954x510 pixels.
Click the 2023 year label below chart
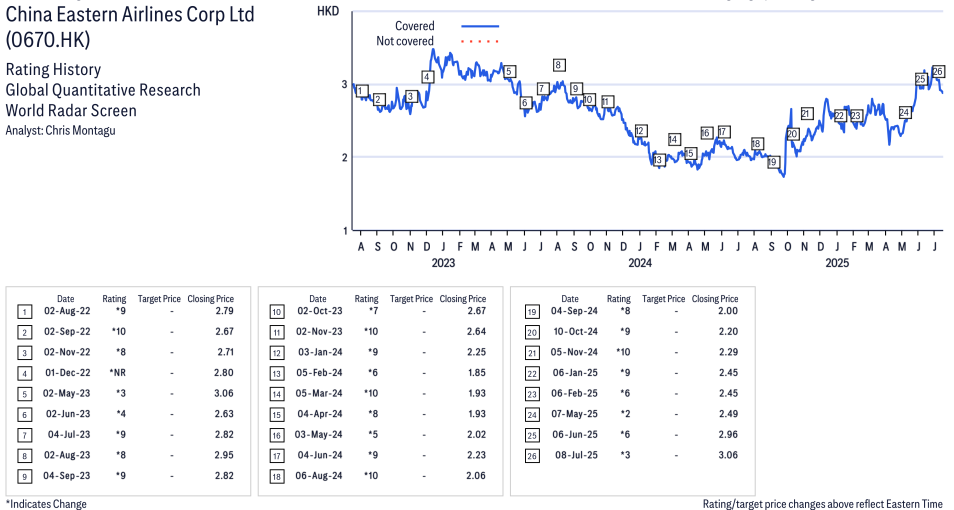pos(443,263)
